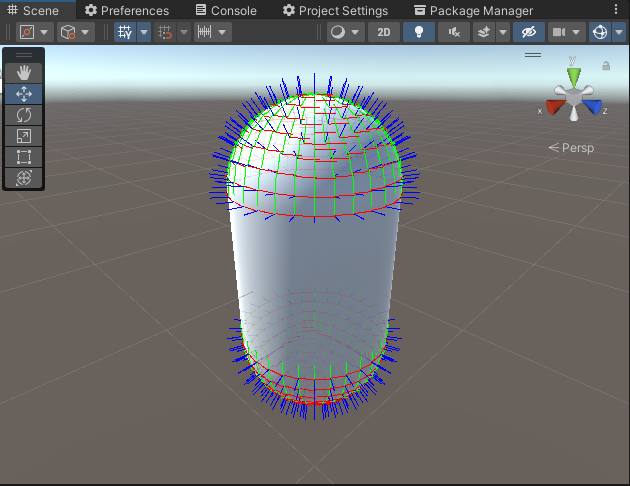Screen dimensions: 630x486
Task: Open the increment snapping dropdown arrow
Action: [222, 32]
